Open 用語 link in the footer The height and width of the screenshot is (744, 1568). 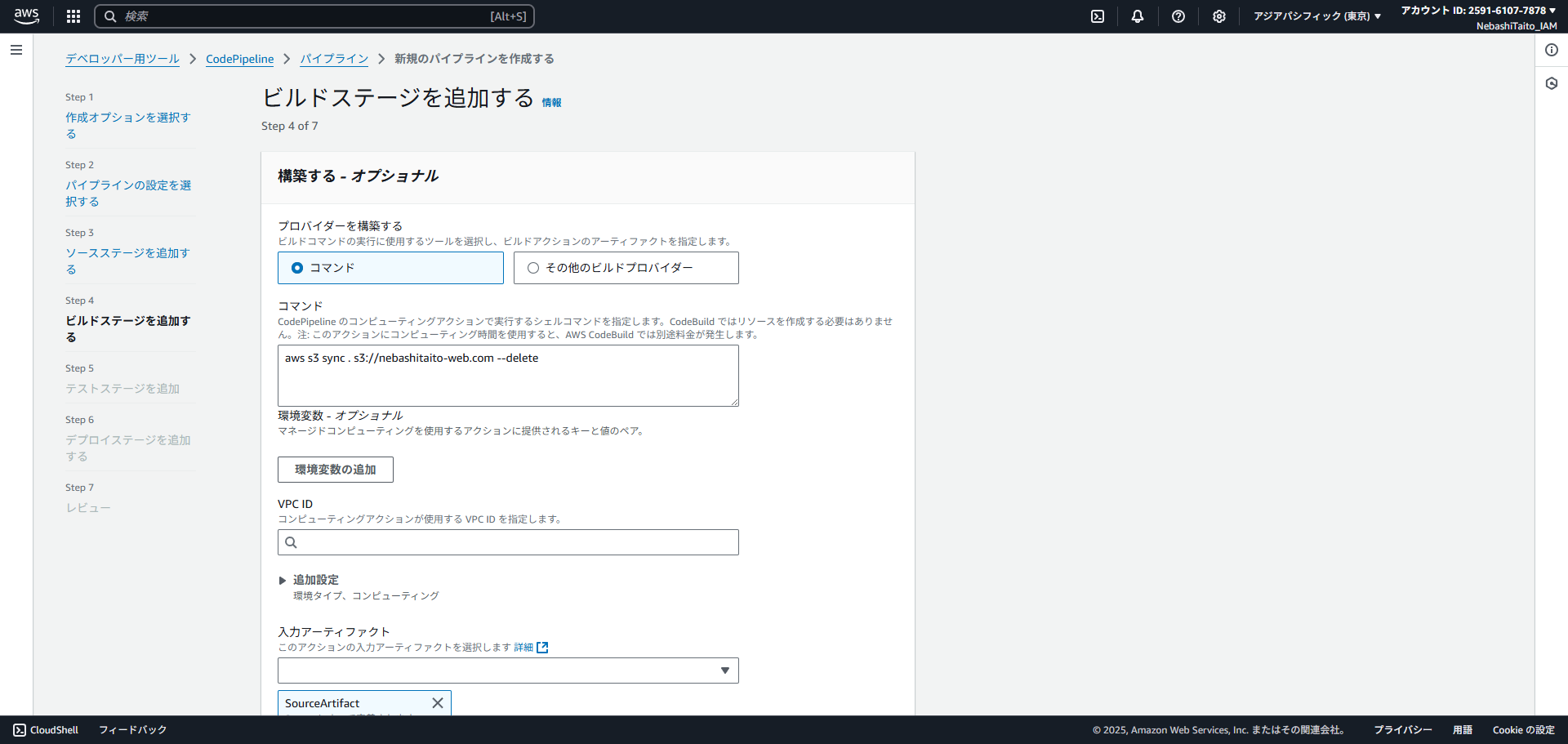click(x=1463, y=730)
